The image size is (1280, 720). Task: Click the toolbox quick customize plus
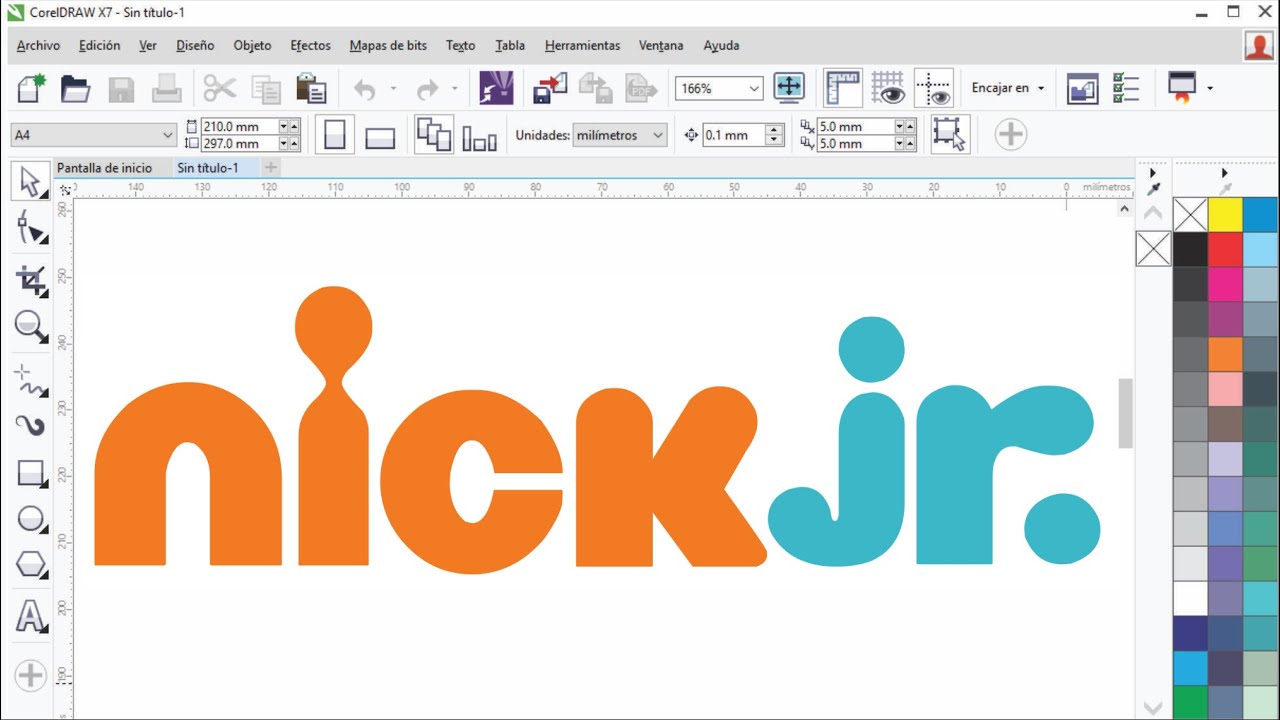pyautogui.click(x=31, y=675)
